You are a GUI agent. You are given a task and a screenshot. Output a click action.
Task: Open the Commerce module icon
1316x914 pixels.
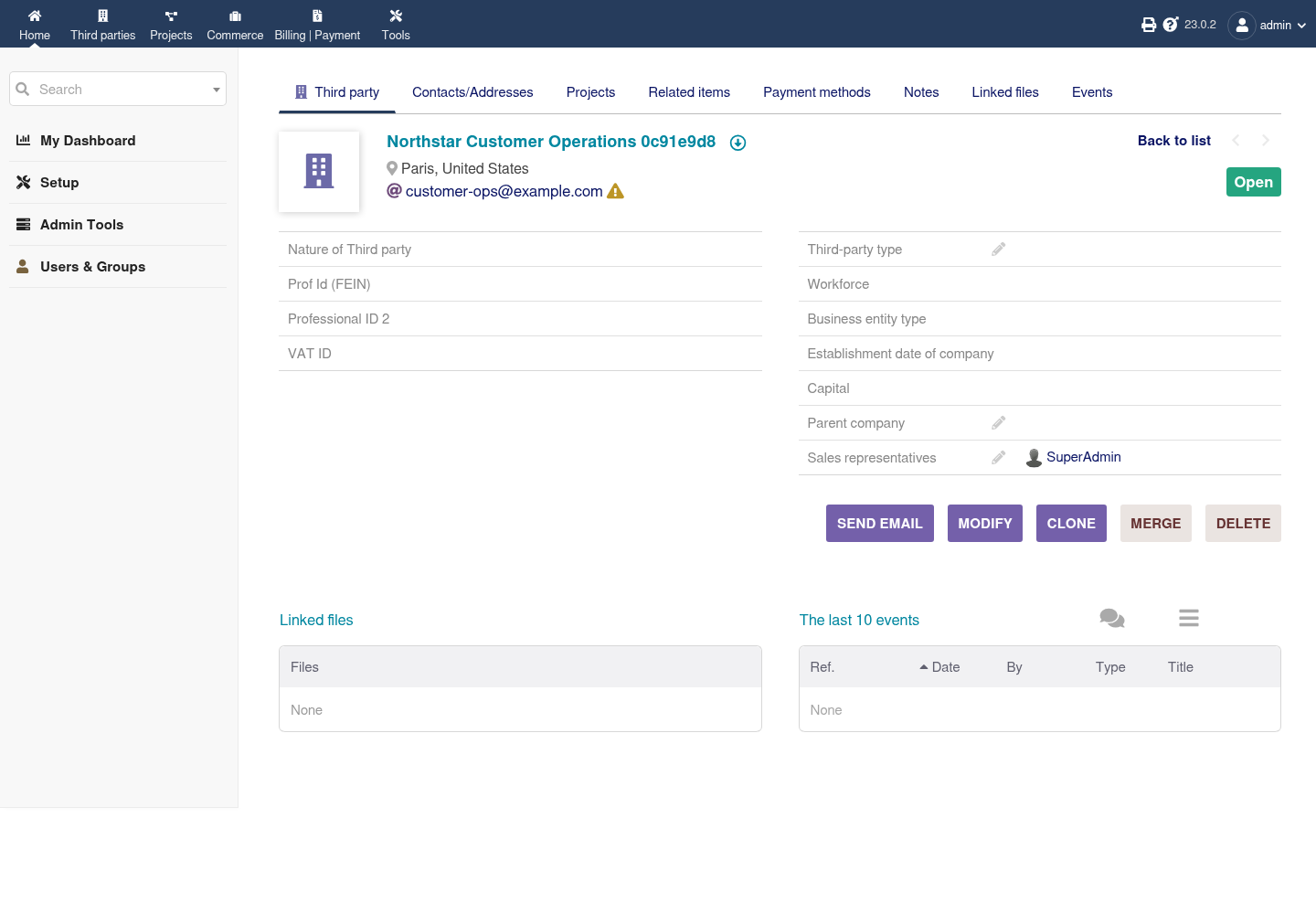[x=235, y=16]
